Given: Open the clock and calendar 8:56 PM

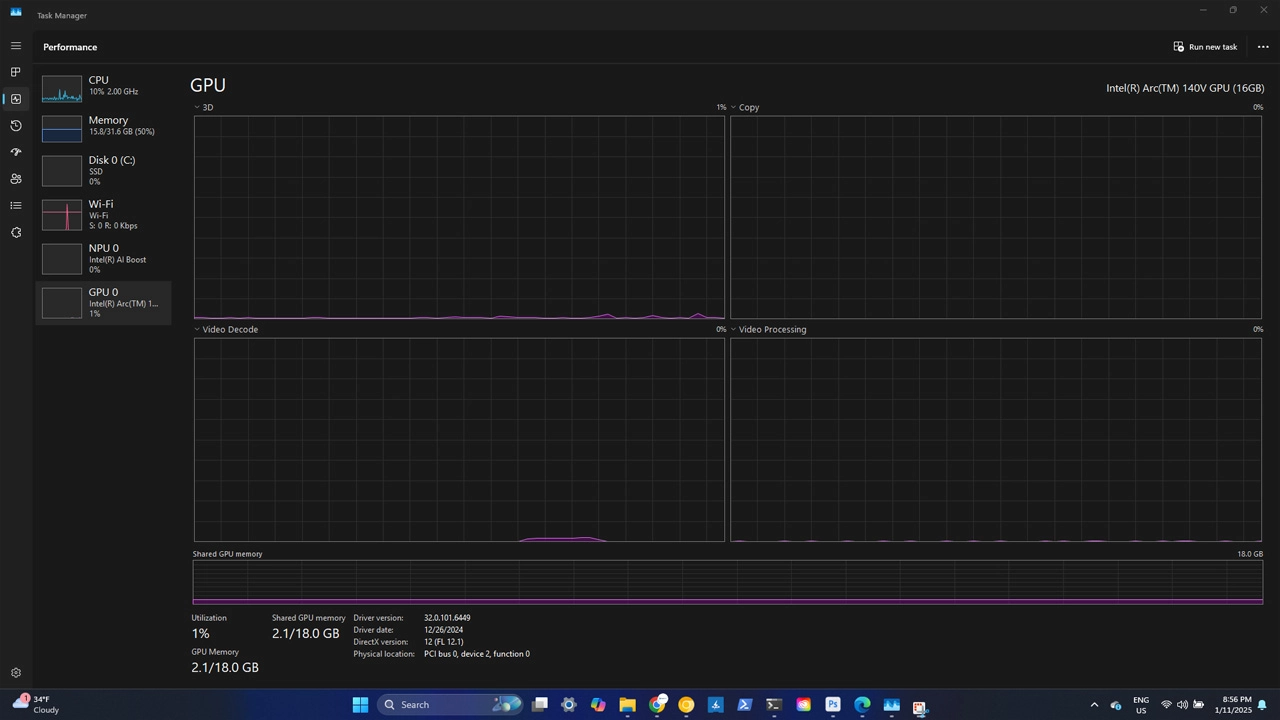Looking at the screenshot, I should coord(1234,705).
